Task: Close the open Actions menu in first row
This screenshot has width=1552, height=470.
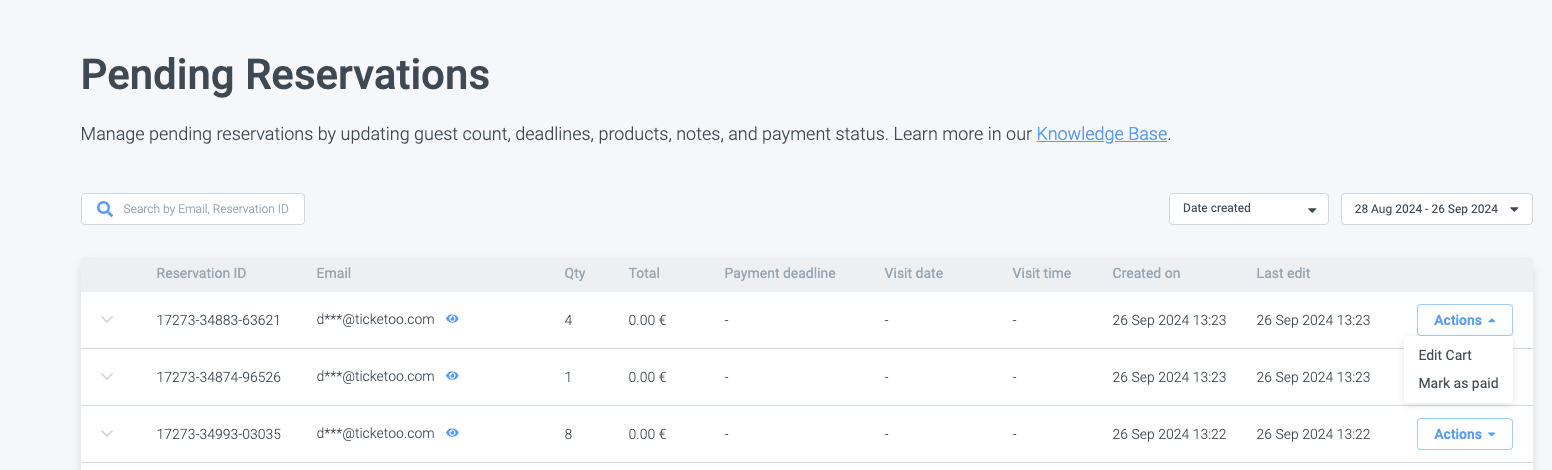Action: coord(1464,320)
